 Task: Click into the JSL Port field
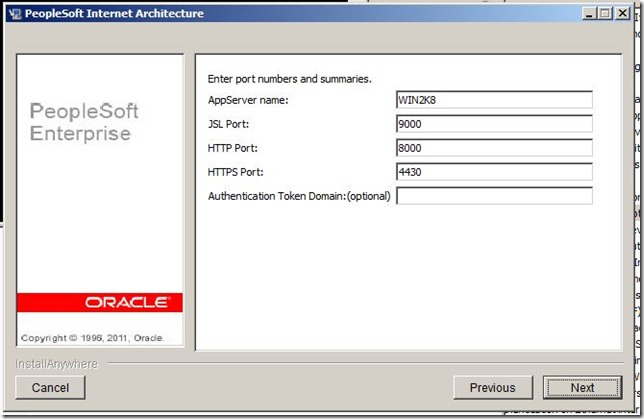click(494, 124)
